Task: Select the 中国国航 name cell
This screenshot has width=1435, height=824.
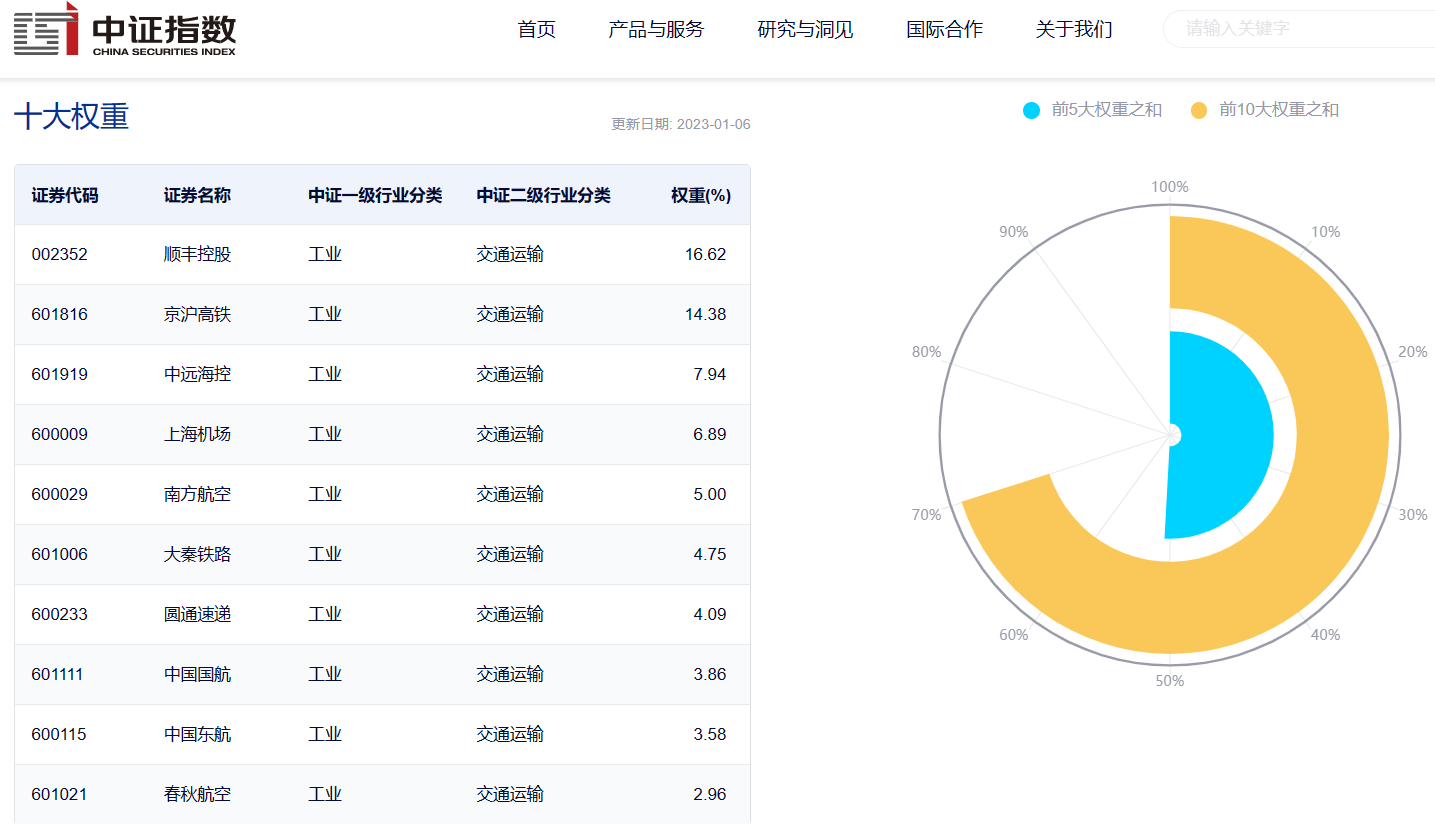Action: pos(197,674)
